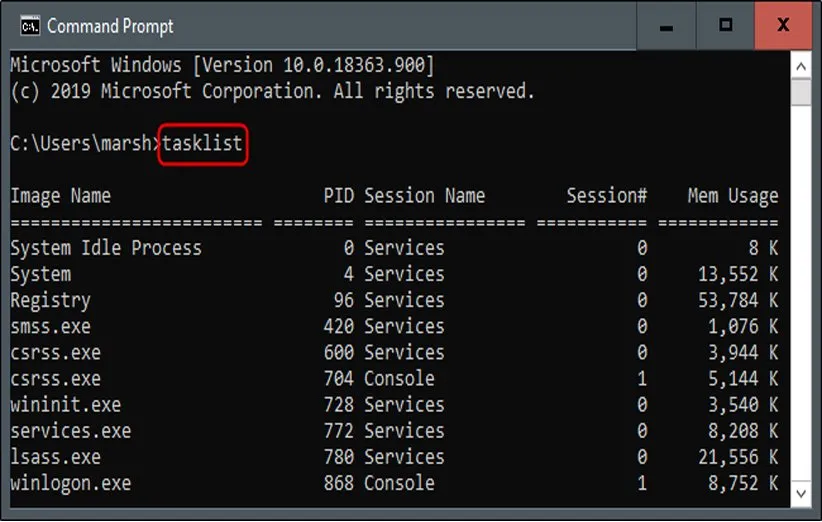Click the Registry process name
This screenshot has width=822, height=522.
point(50,300)
